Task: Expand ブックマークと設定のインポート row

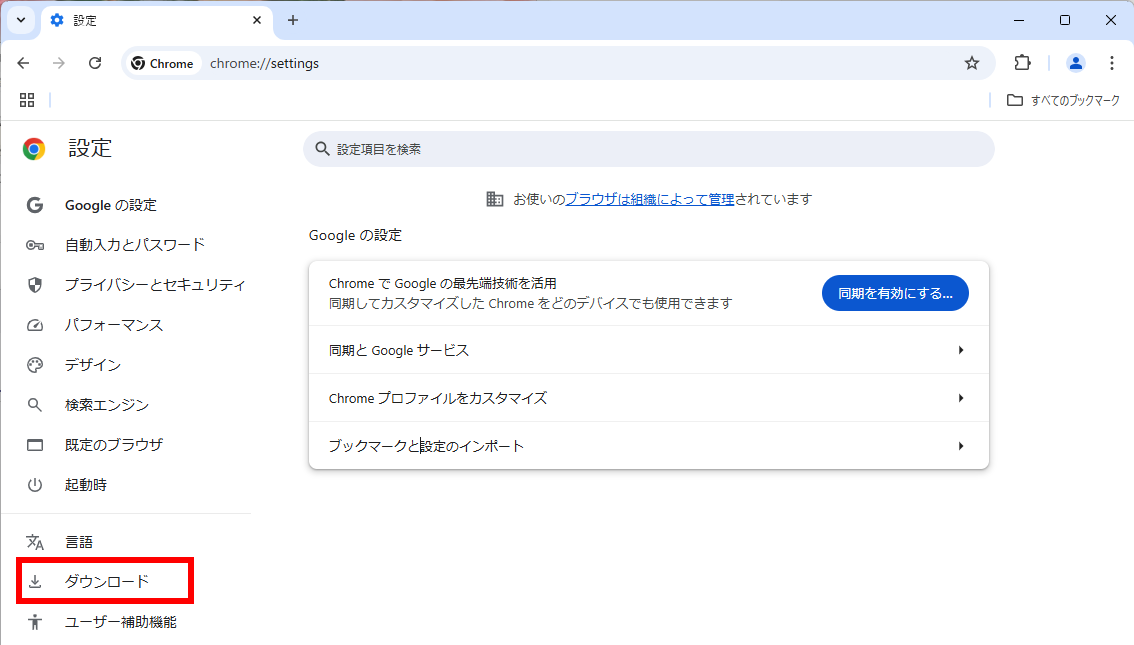Action: click(x=649, y=446)
